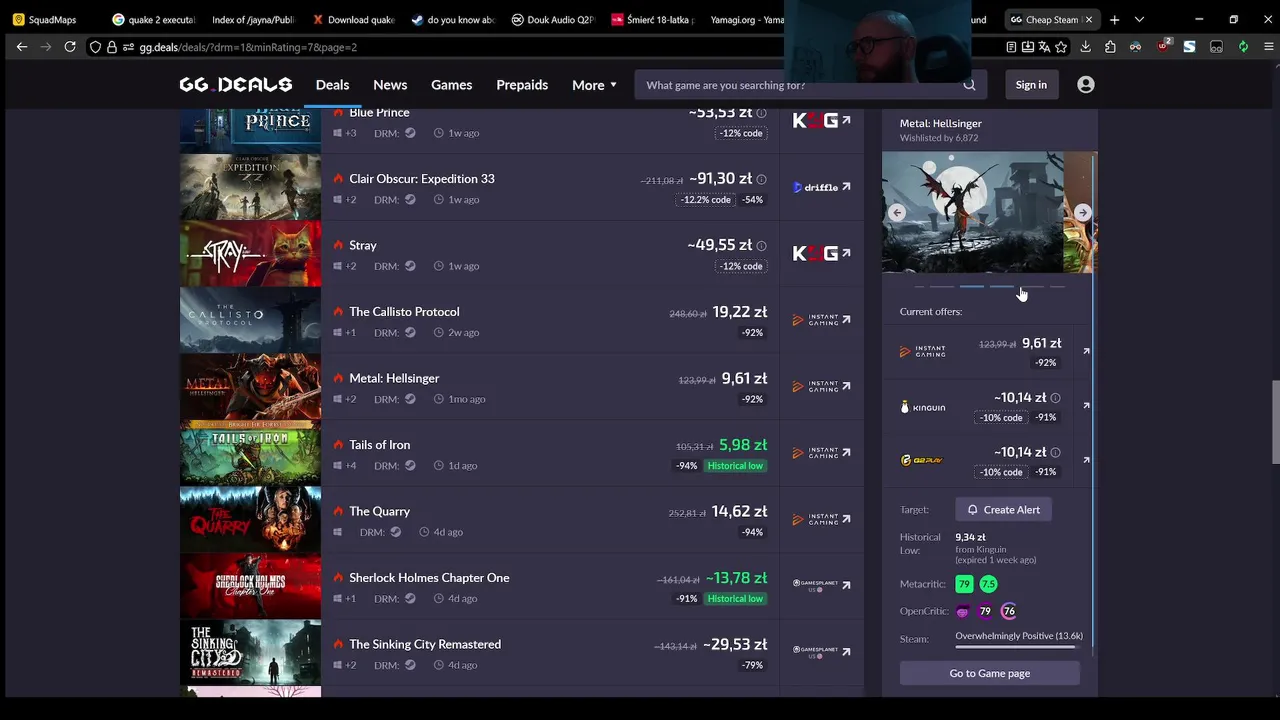Click info icon on G2Play offer price
The height and width of the screenshot is (720, 1280).
pyautogui.click(x=1055, y=453)
